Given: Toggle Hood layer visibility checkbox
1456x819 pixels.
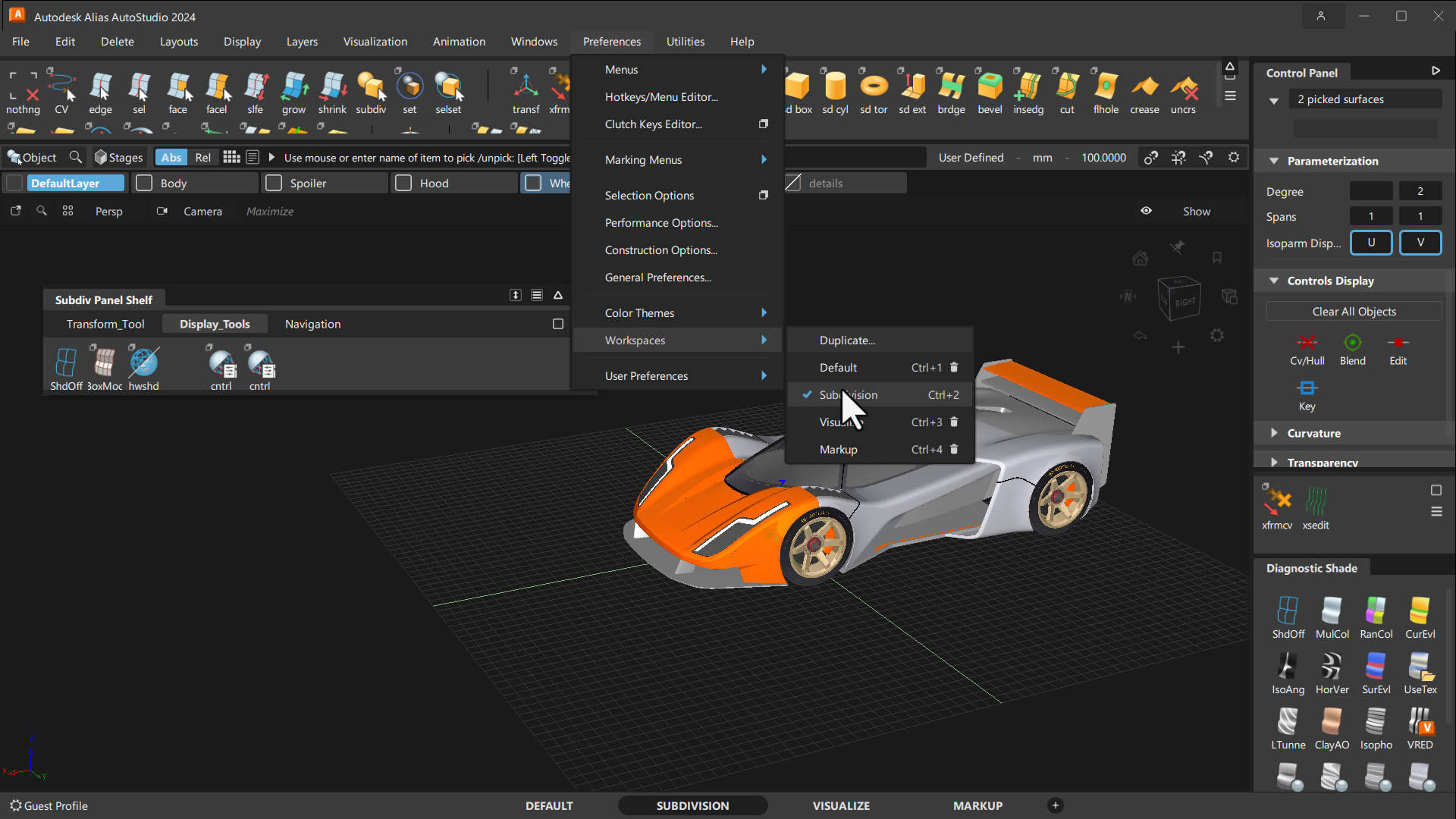Looking at the screenshot, I should tap(403, 183).
